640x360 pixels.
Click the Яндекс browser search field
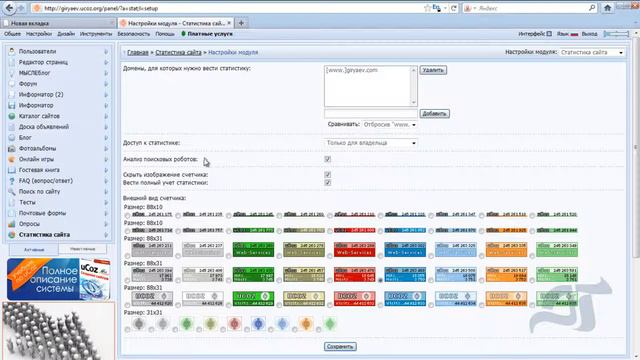coord(531,8)
